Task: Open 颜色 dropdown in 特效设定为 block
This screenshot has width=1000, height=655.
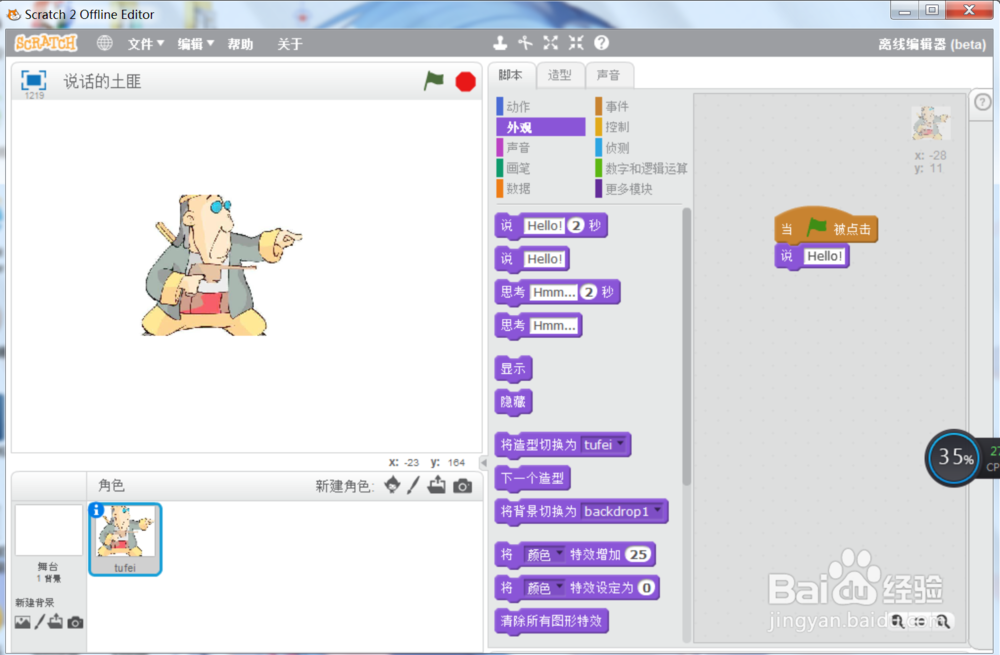Action: click(544, 587)
